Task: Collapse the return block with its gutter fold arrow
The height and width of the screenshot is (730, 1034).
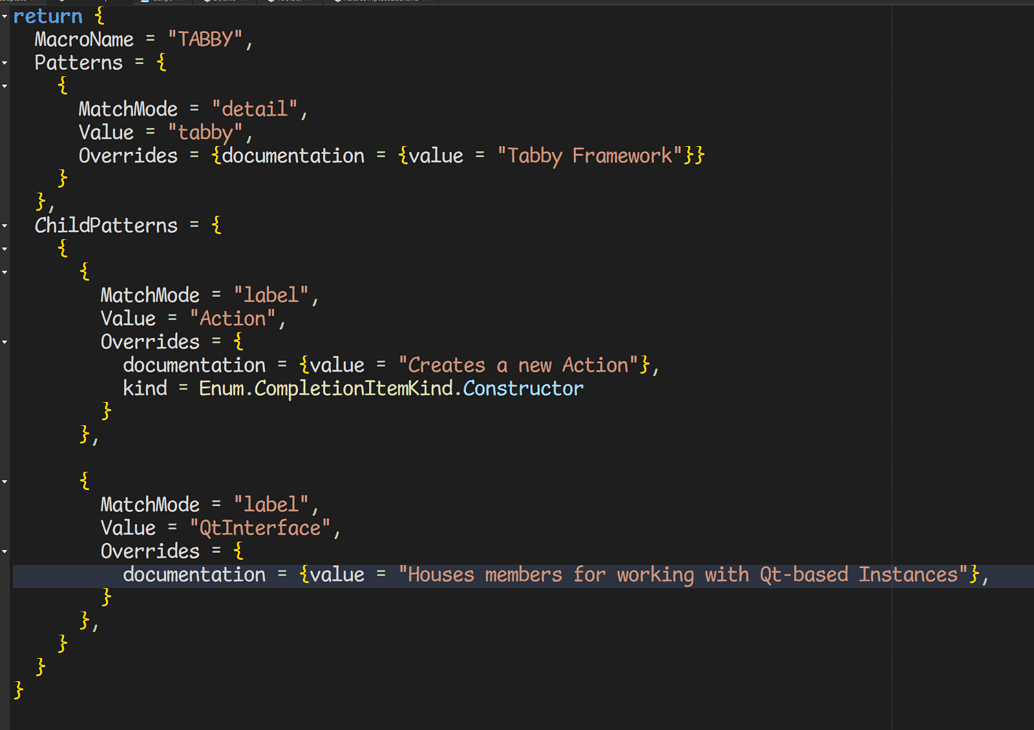Action: click(5, 16)
